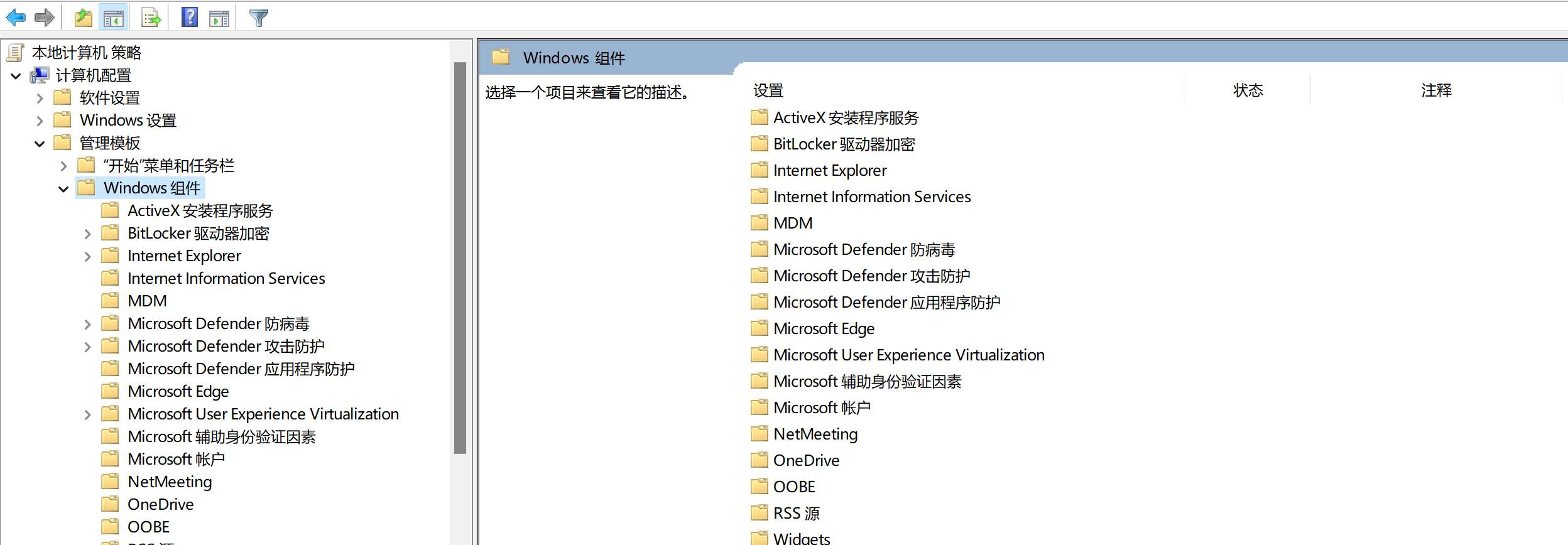This screenshot has height=545, width=1568.
Task: Click the 计算机配置 computer icon
Action: tap(40, 75)
